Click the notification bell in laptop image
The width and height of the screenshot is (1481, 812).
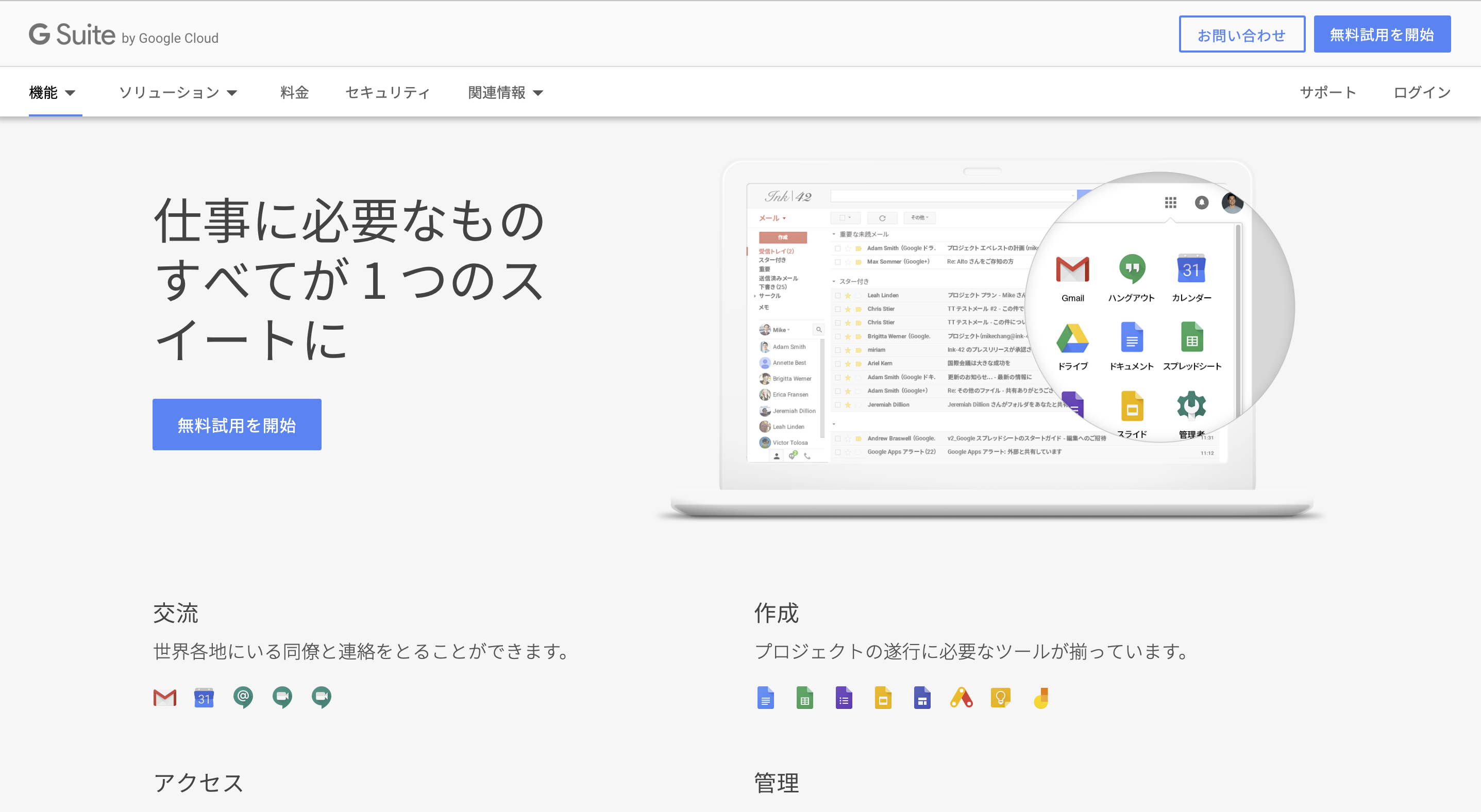click(1202, 202)
